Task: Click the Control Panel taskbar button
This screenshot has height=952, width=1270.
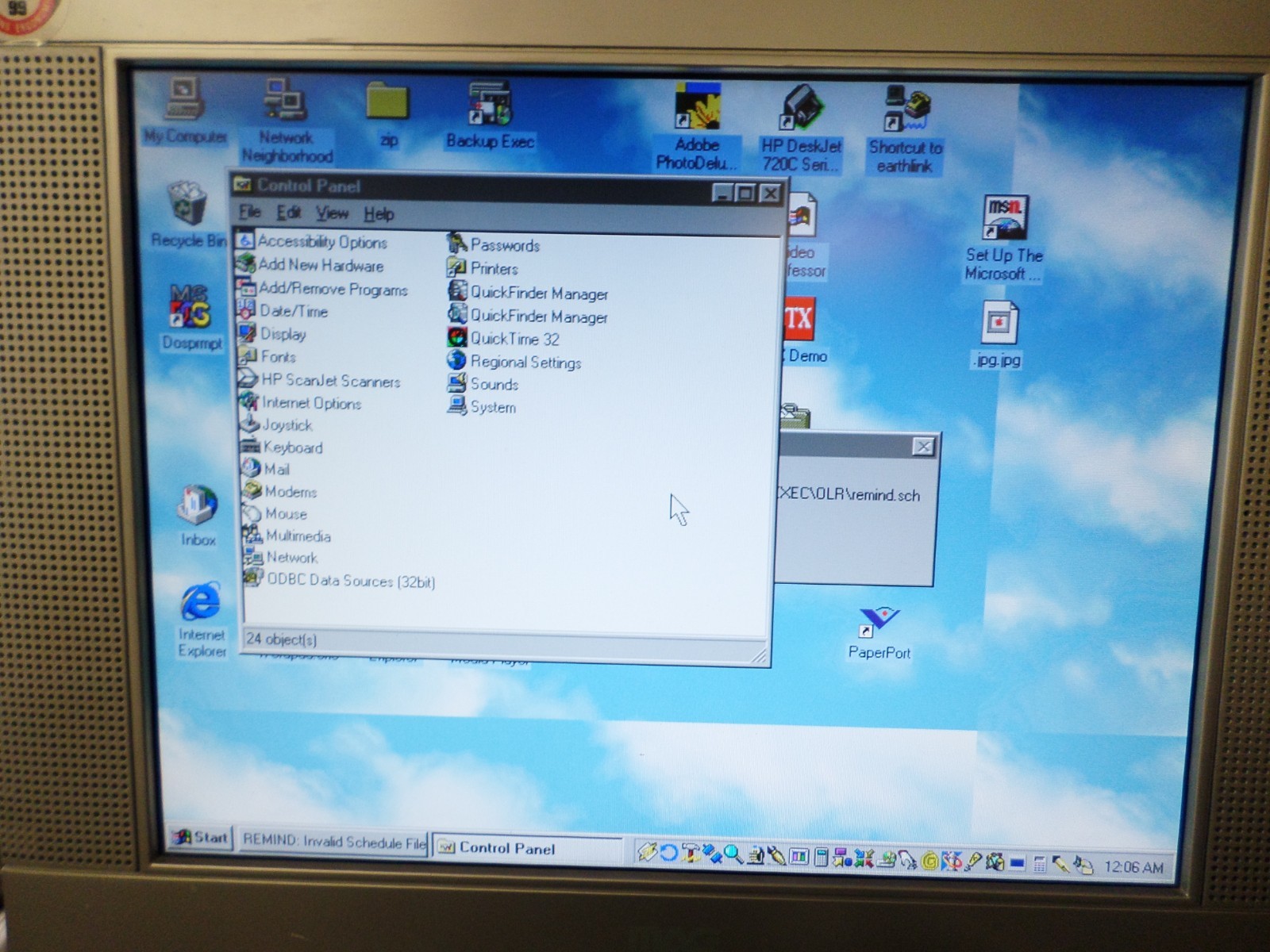Action: click(x=527, y=848)
